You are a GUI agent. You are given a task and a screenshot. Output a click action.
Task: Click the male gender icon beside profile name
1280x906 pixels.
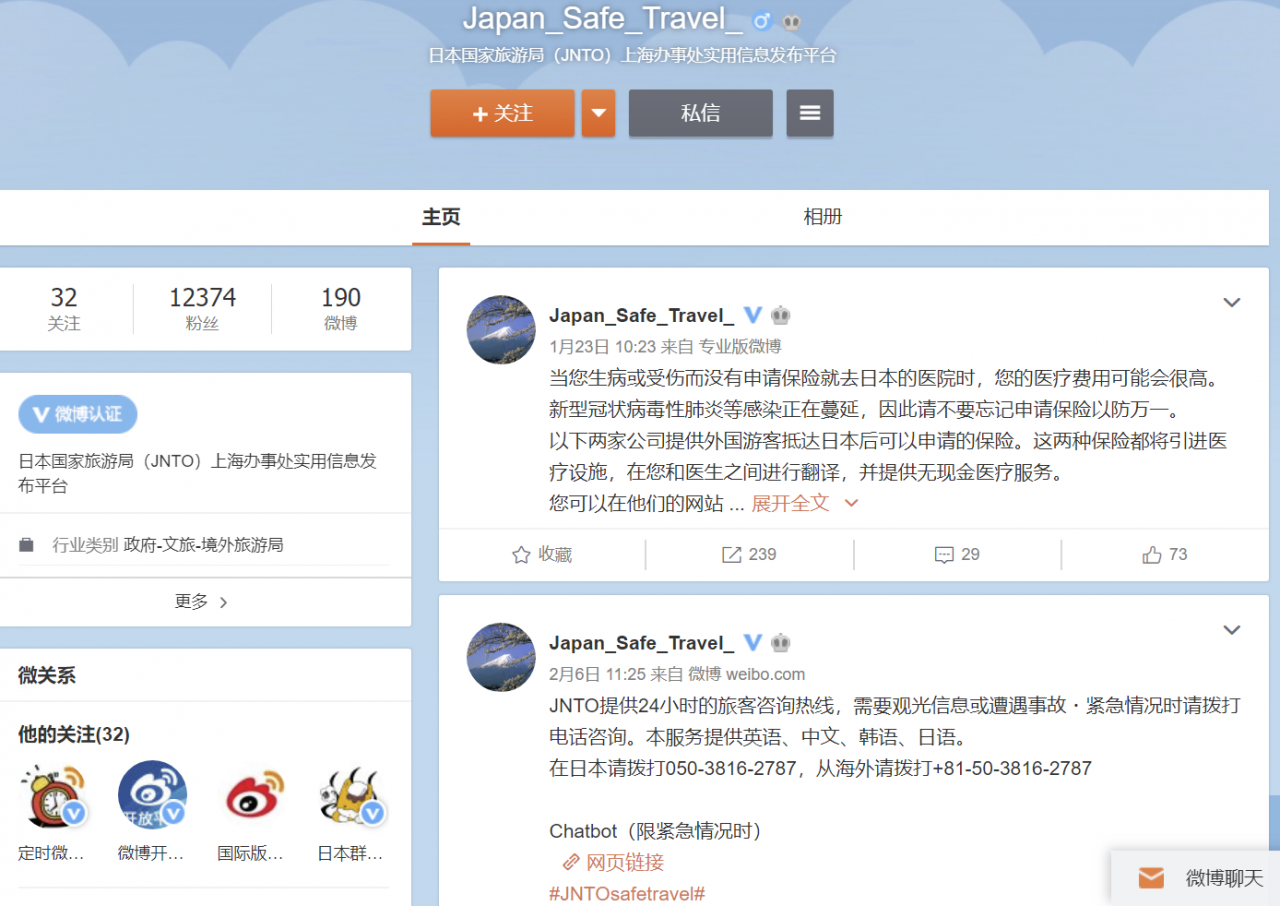pyautogui.click(x=762, y=20)
